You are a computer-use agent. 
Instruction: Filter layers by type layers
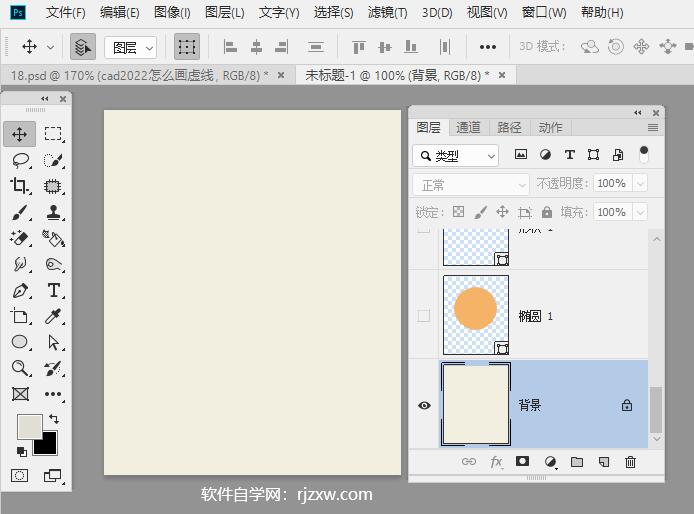point(570,155)
